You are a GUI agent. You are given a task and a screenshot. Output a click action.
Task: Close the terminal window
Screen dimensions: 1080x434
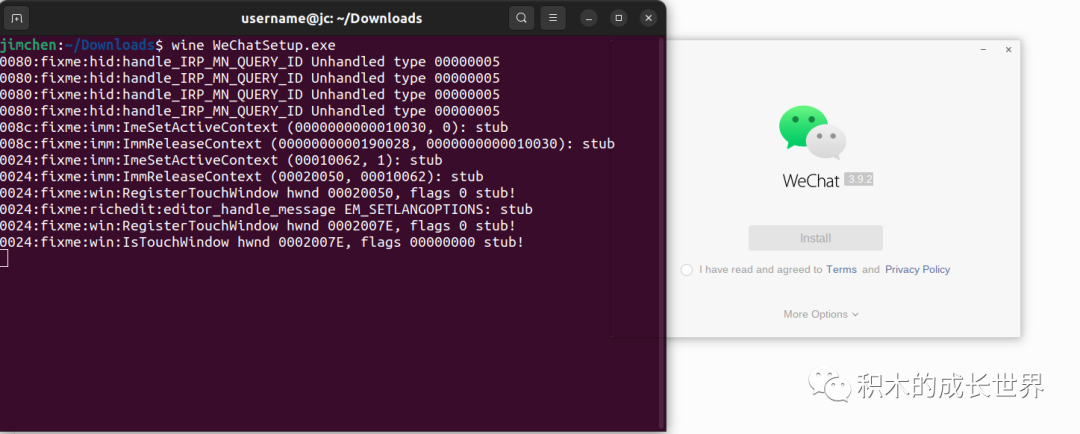click(x=648, y=18)
